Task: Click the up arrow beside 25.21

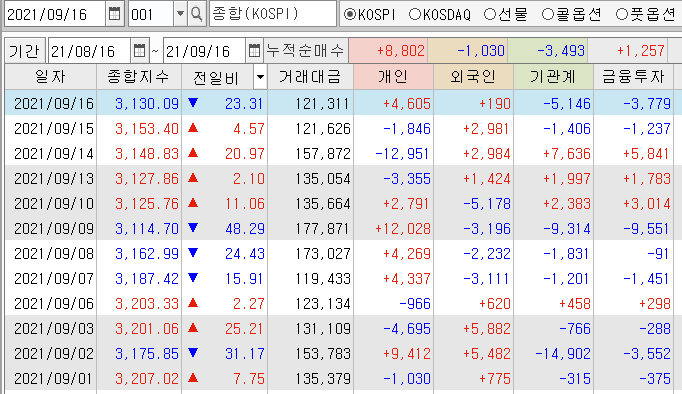Action: click(193, 328)
